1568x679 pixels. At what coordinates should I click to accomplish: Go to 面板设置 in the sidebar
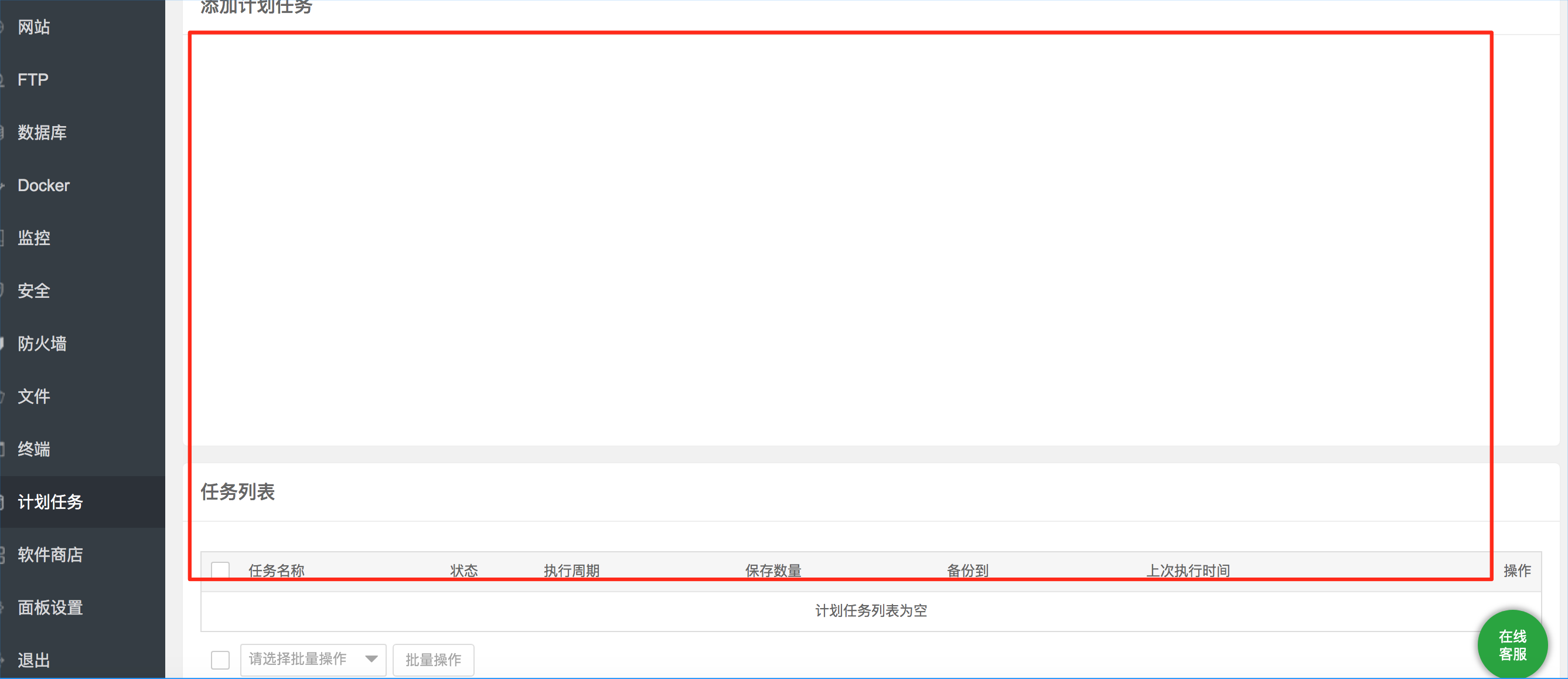click(50, 607)
